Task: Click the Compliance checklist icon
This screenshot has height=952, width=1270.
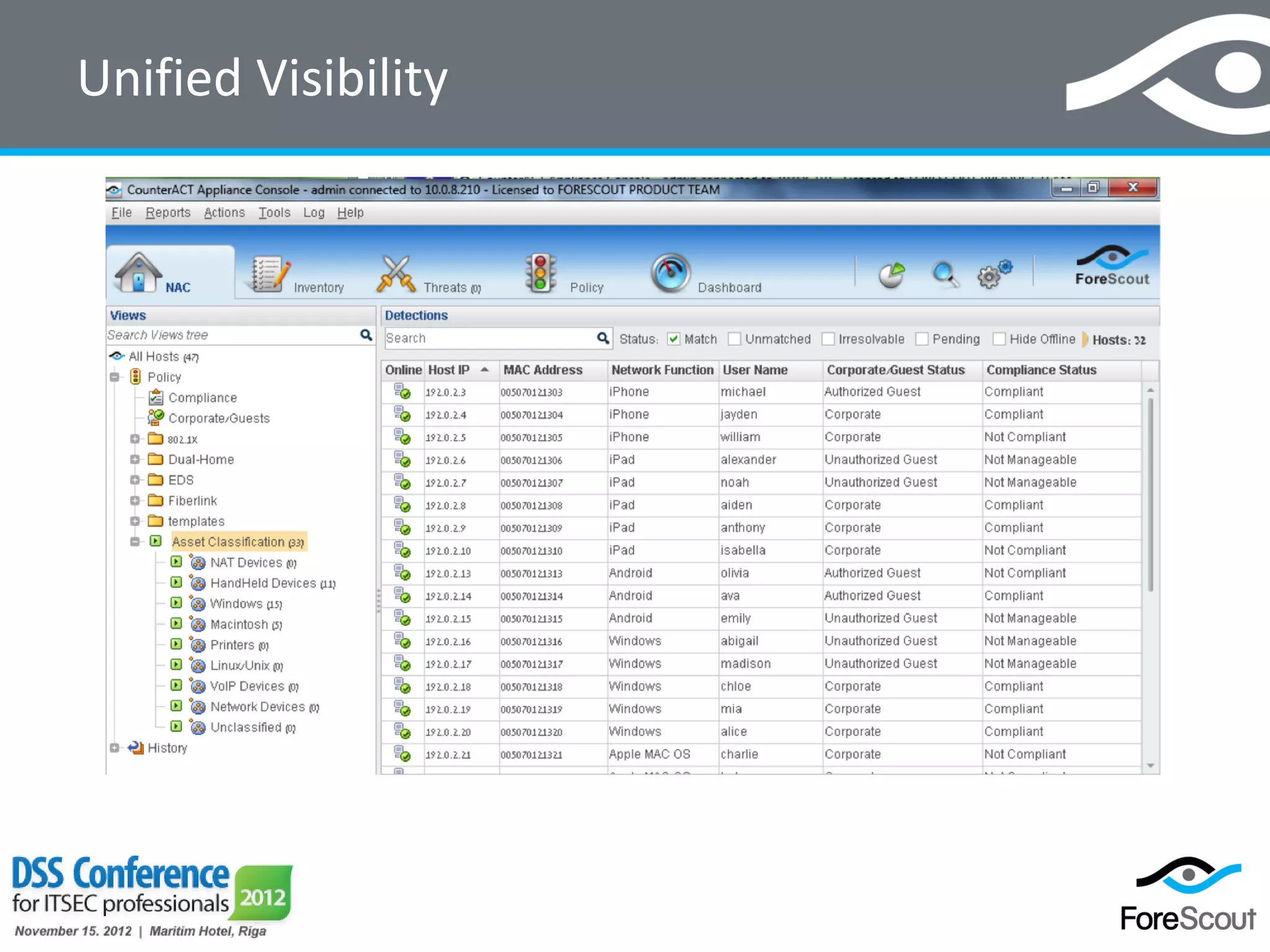Action: point(156,397)
